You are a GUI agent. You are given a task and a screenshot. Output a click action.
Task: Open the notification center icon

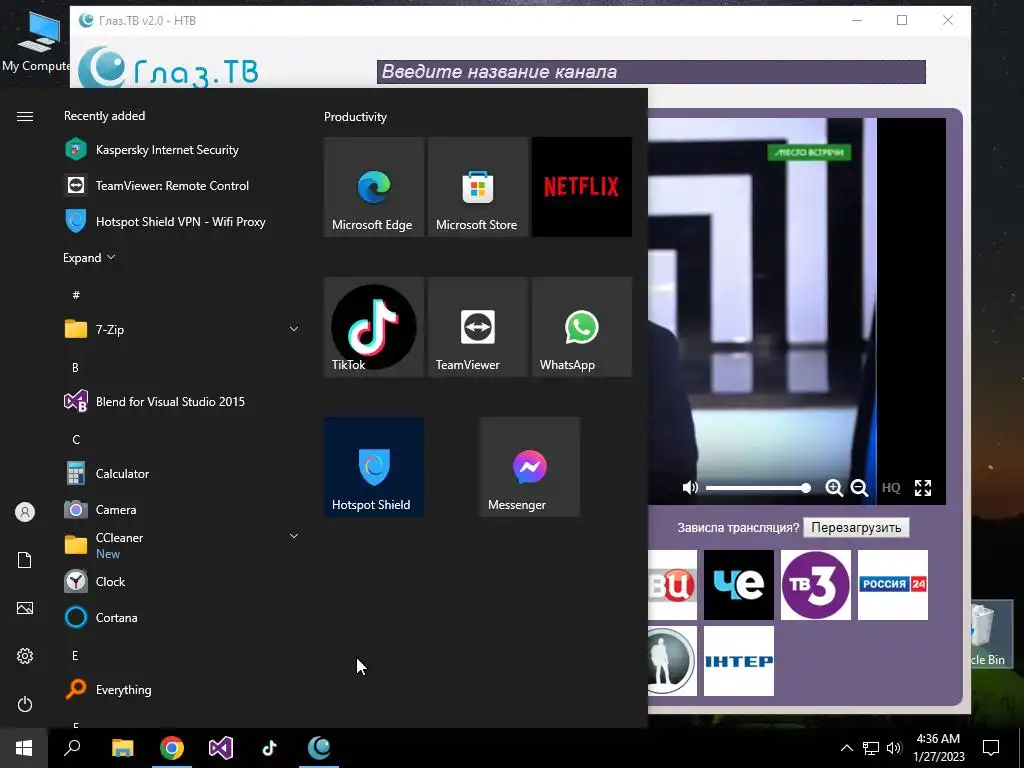pos(991,748)
